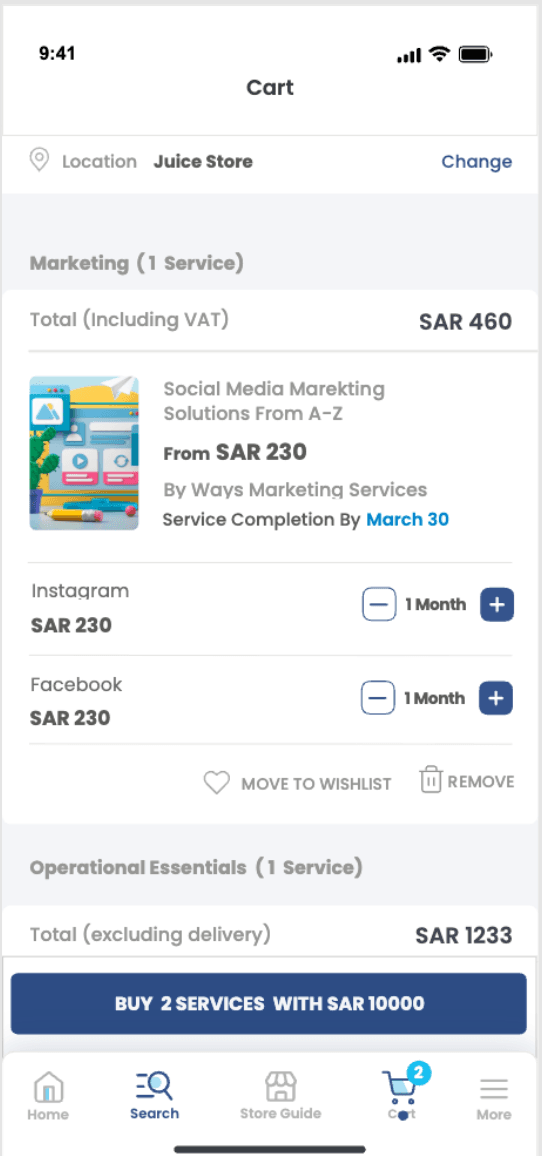542x1156 pixels.
Task: Decrease Instagram duration with minus button
Action: pyautogui.click(x=378, y=605)
